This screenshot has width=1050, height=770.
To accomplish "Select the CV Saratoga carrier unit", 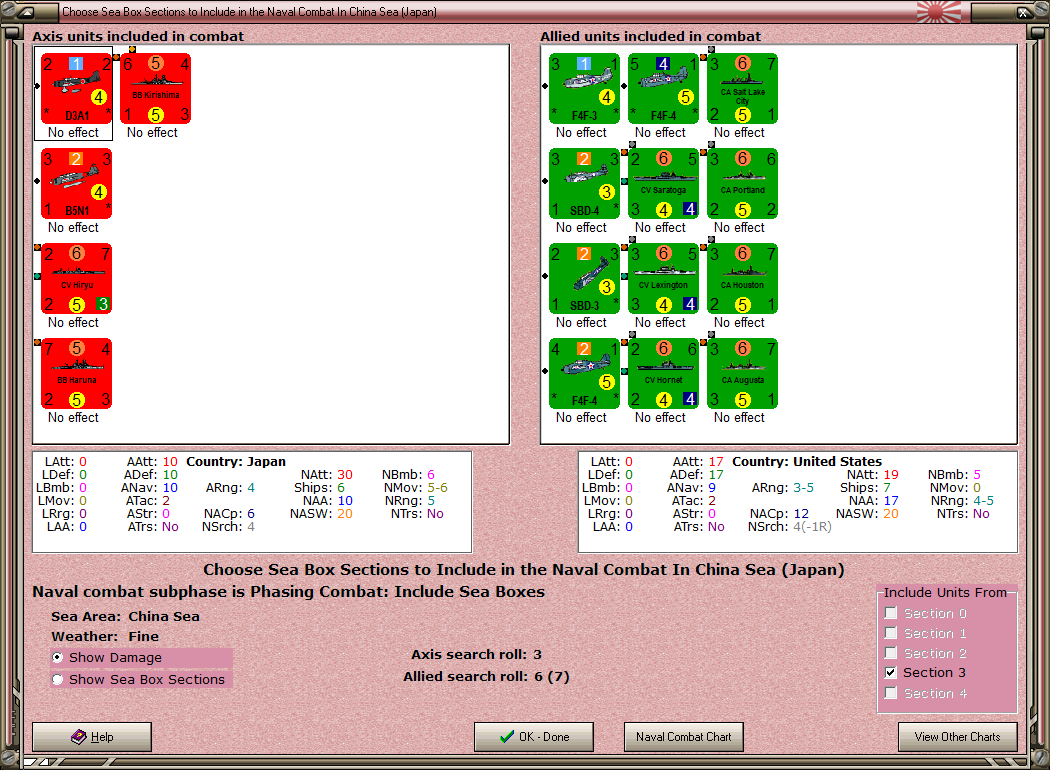I will 664,184.
